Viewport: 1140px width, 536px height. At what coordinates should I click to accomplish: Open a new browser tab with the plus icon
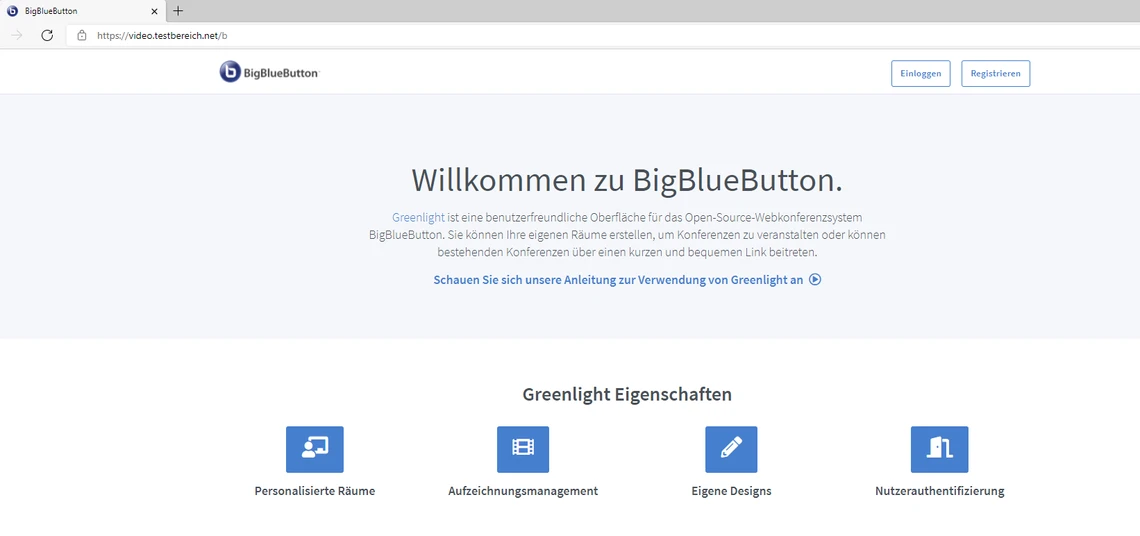(x=178, y=11)
